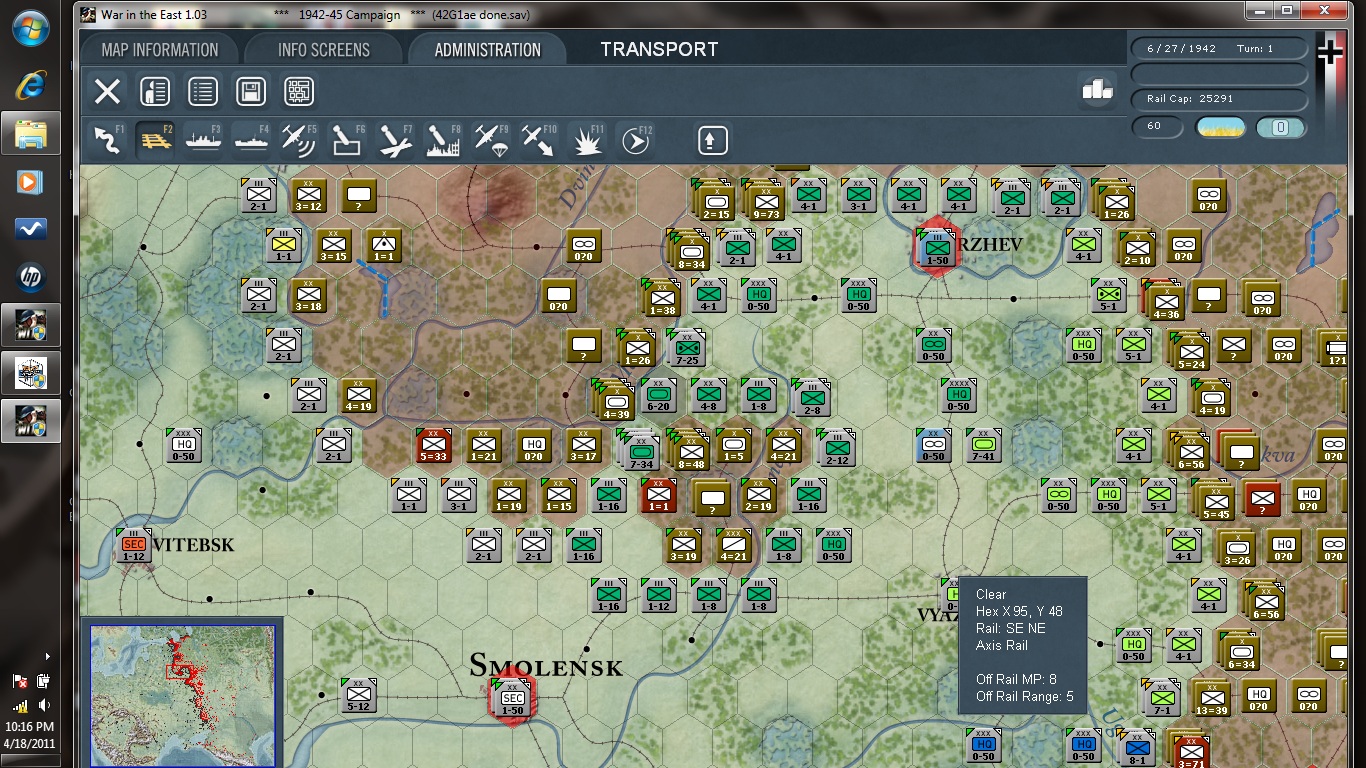Click the strategic minimap thumbnail
The height and width of the screenshot is (768, 1366).
pyautogui.click(x=183, y=694)
